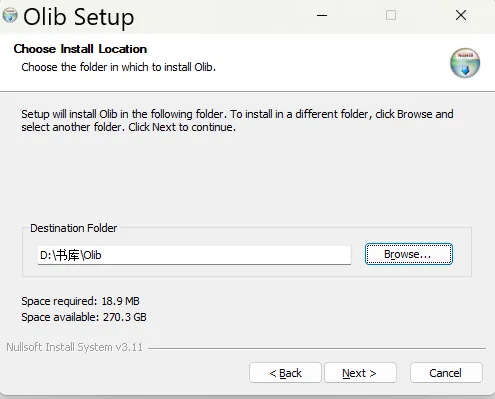Cancel the Olib installation

point(446,373)
